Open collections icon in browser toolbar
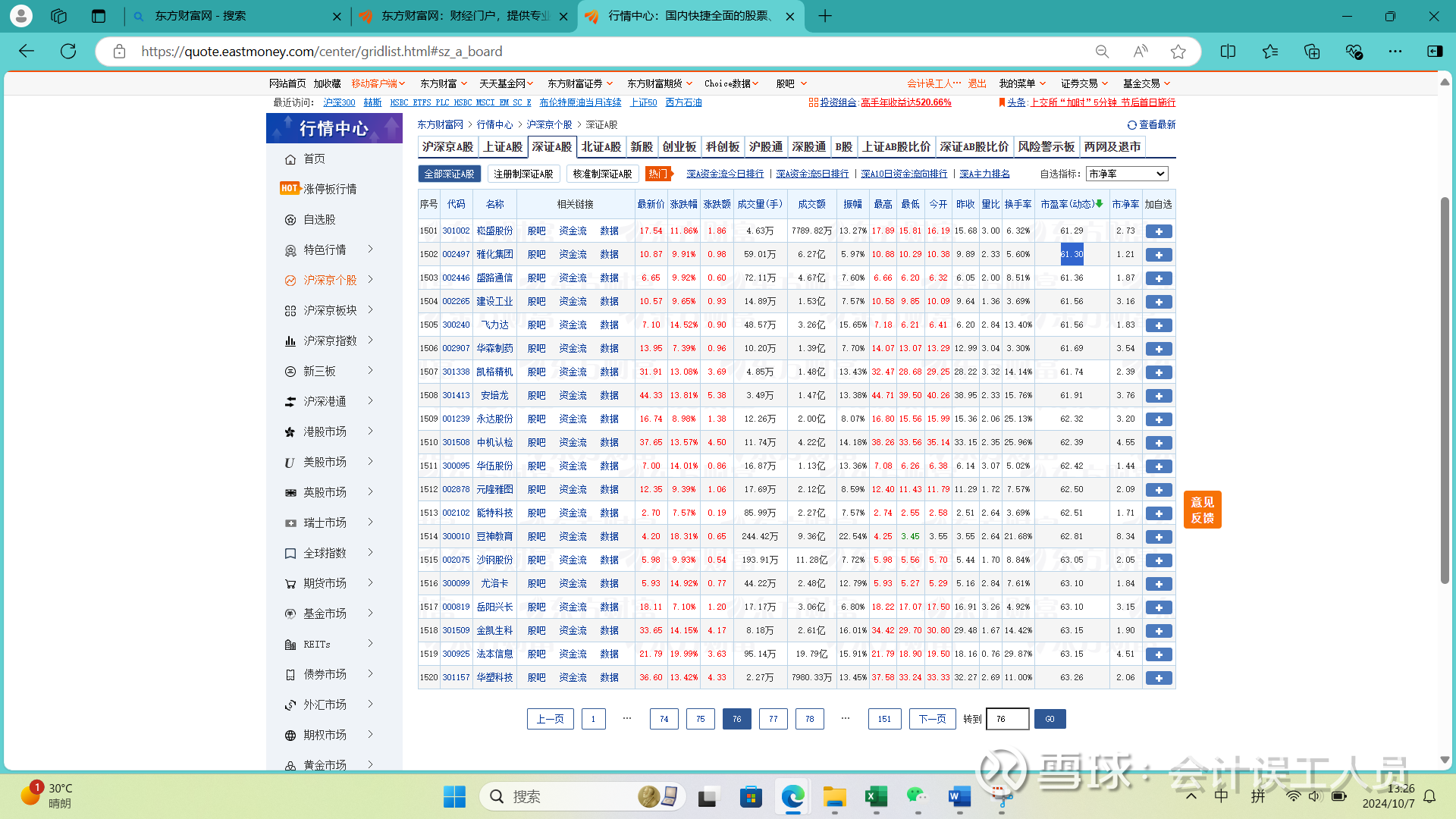 1312,51
